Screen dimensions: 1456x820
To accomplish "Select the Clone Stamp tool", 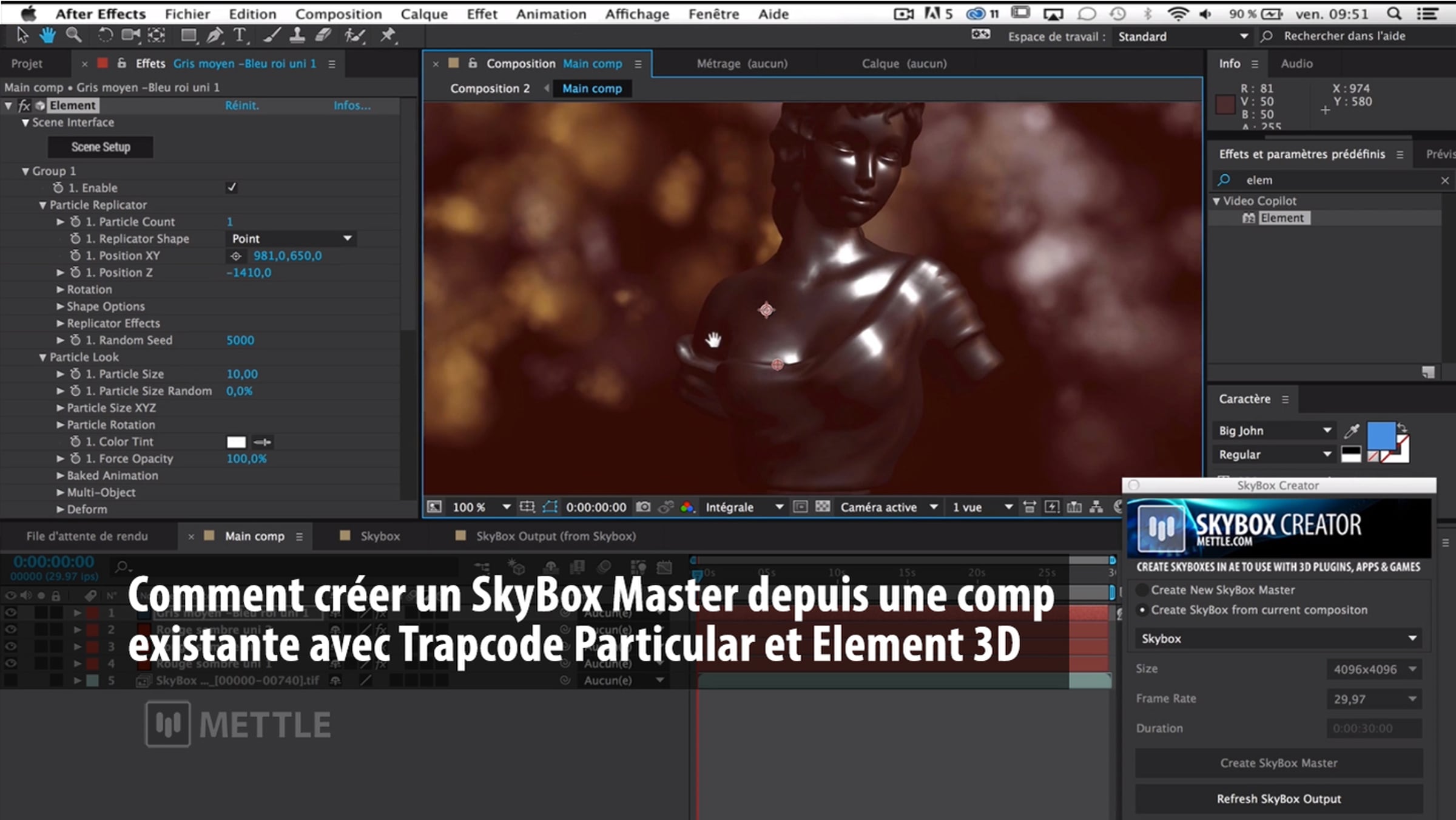I will coord(297,36).
